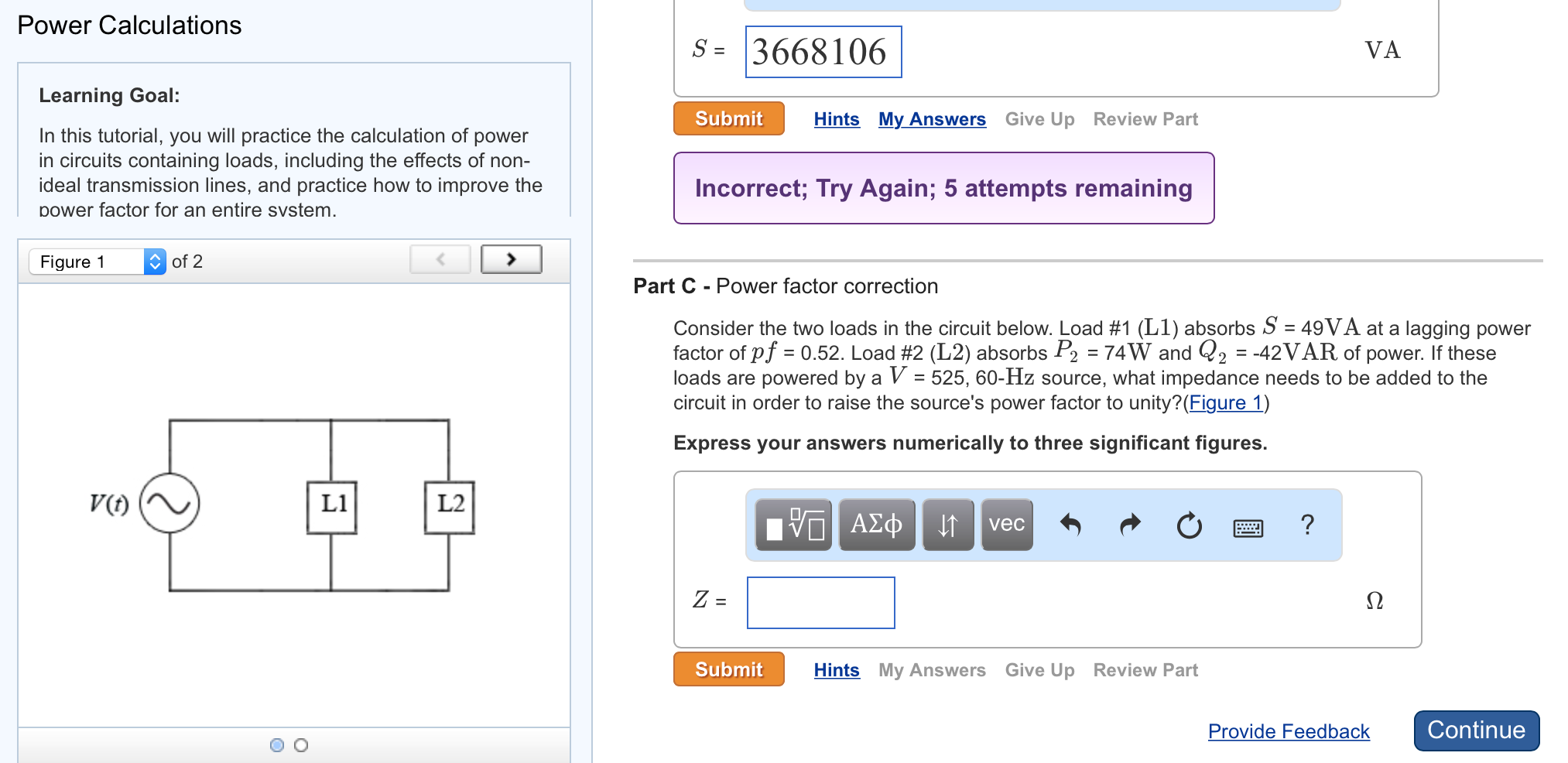Redo the equation edit

coord(1129,525)
